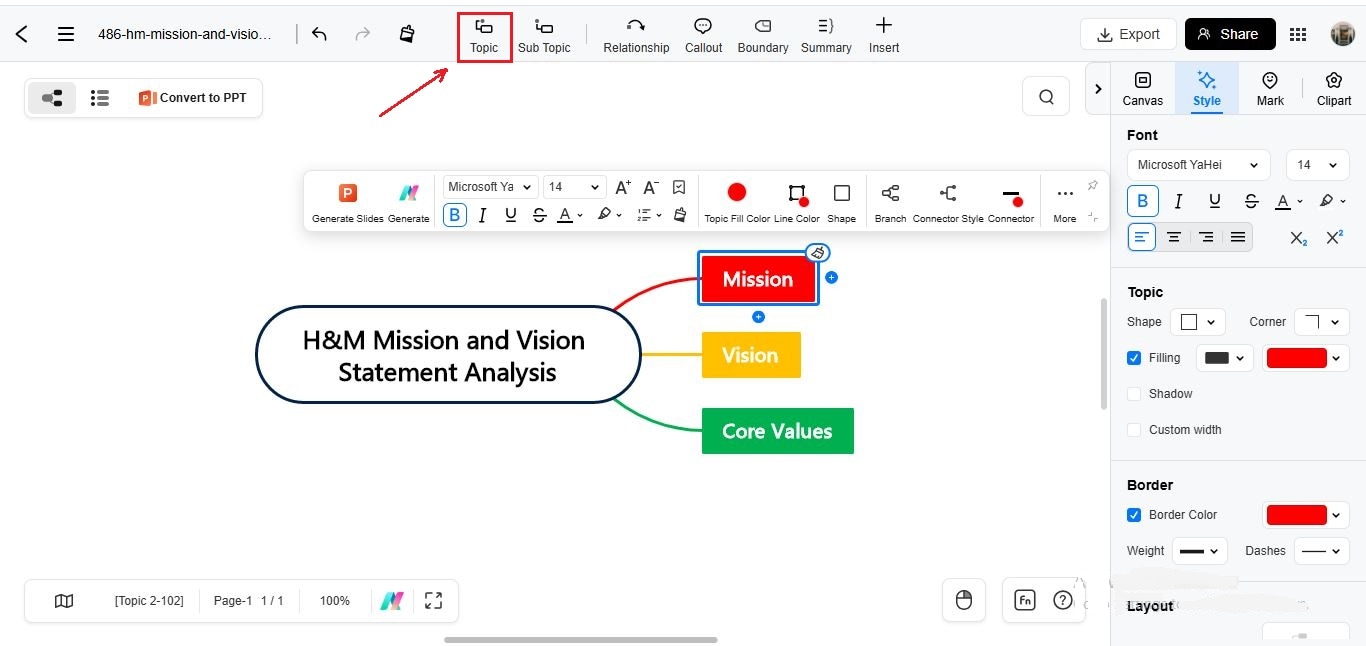Click the undo arrow icon
This screenshot has width=1366, height=646.
[319, 34]
